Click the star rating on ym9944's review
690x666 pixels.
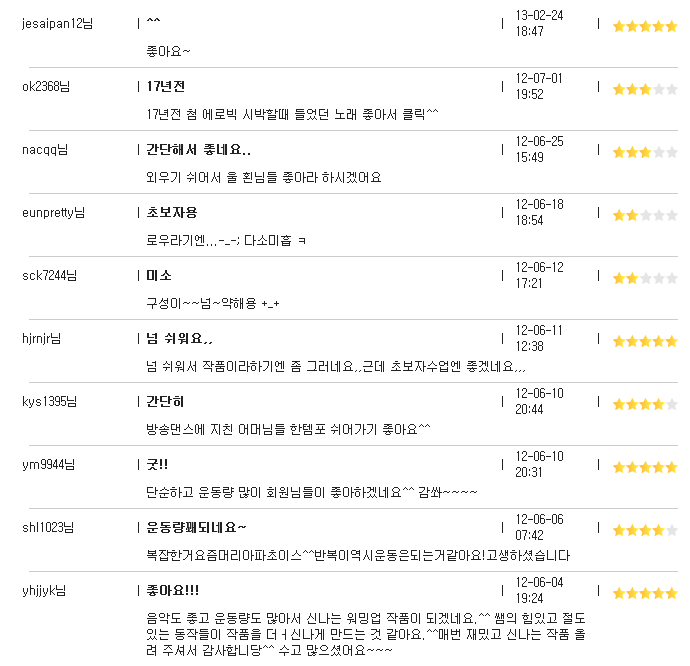[645, 467]
